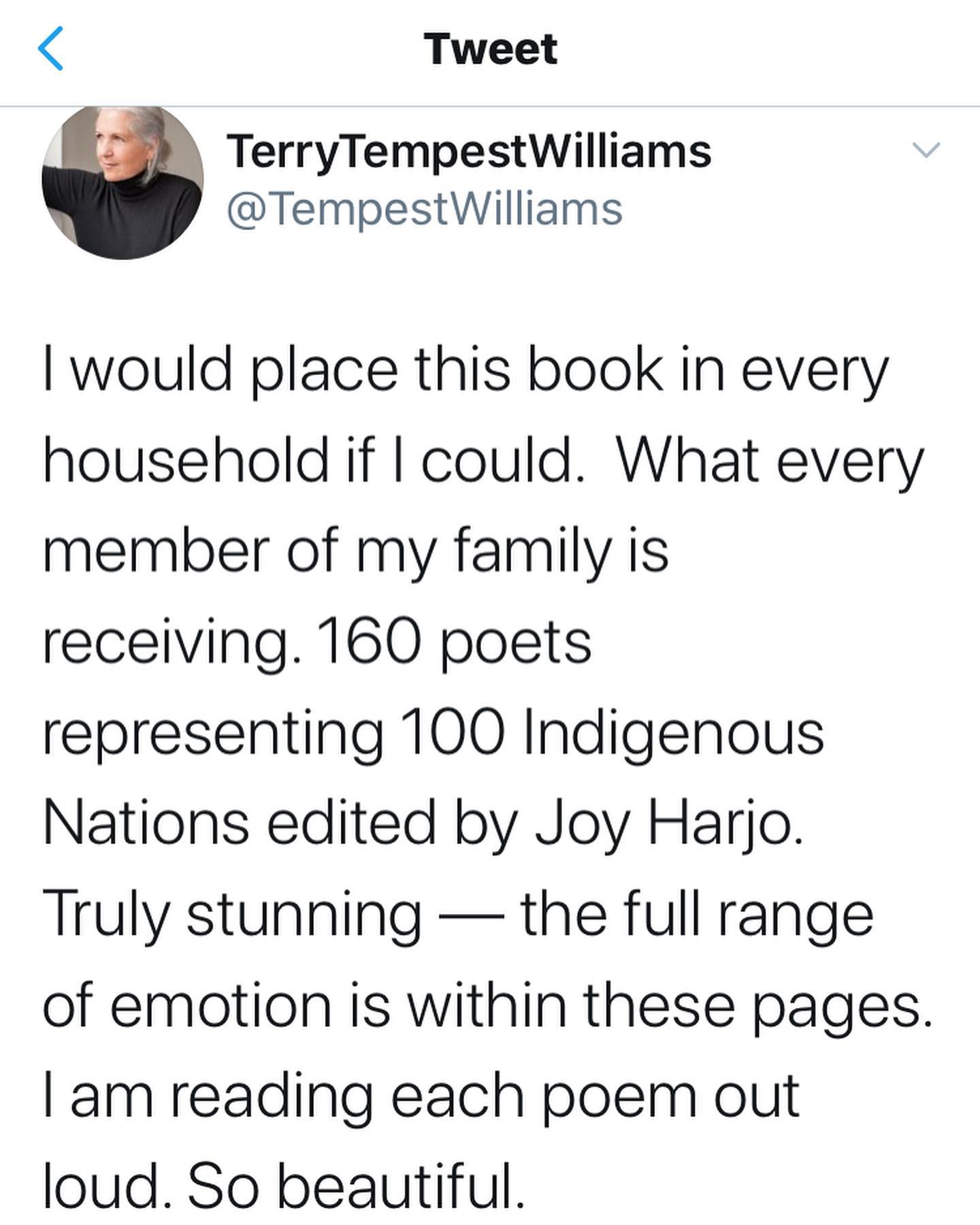This screenshot has height=1225, width=980.
Task: Click "I am reading each poem out"
Action: coord(421,1094)
